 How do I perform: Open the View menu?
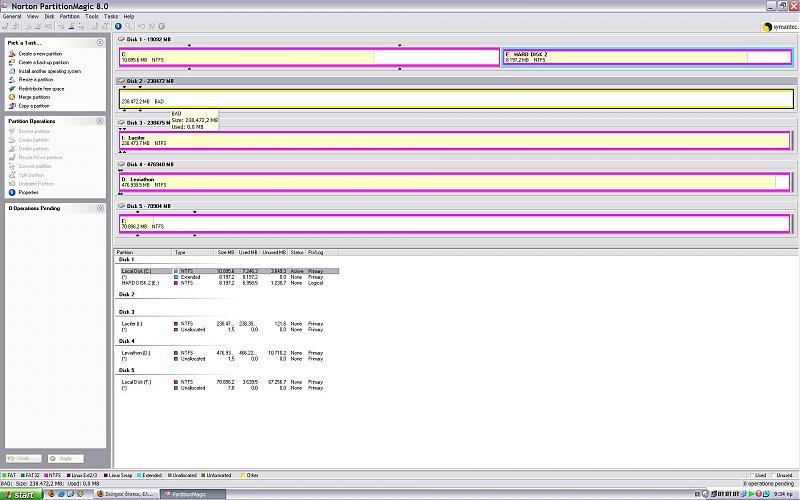point(33,16)
